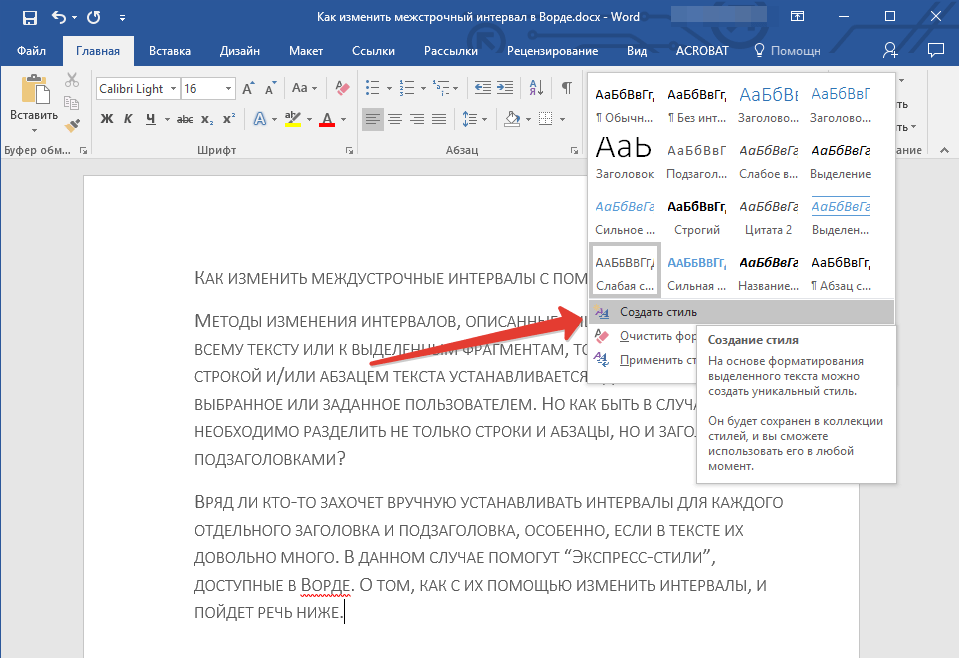
Task: Choose the Создать стиль menu item
Action: click(657, 312)
